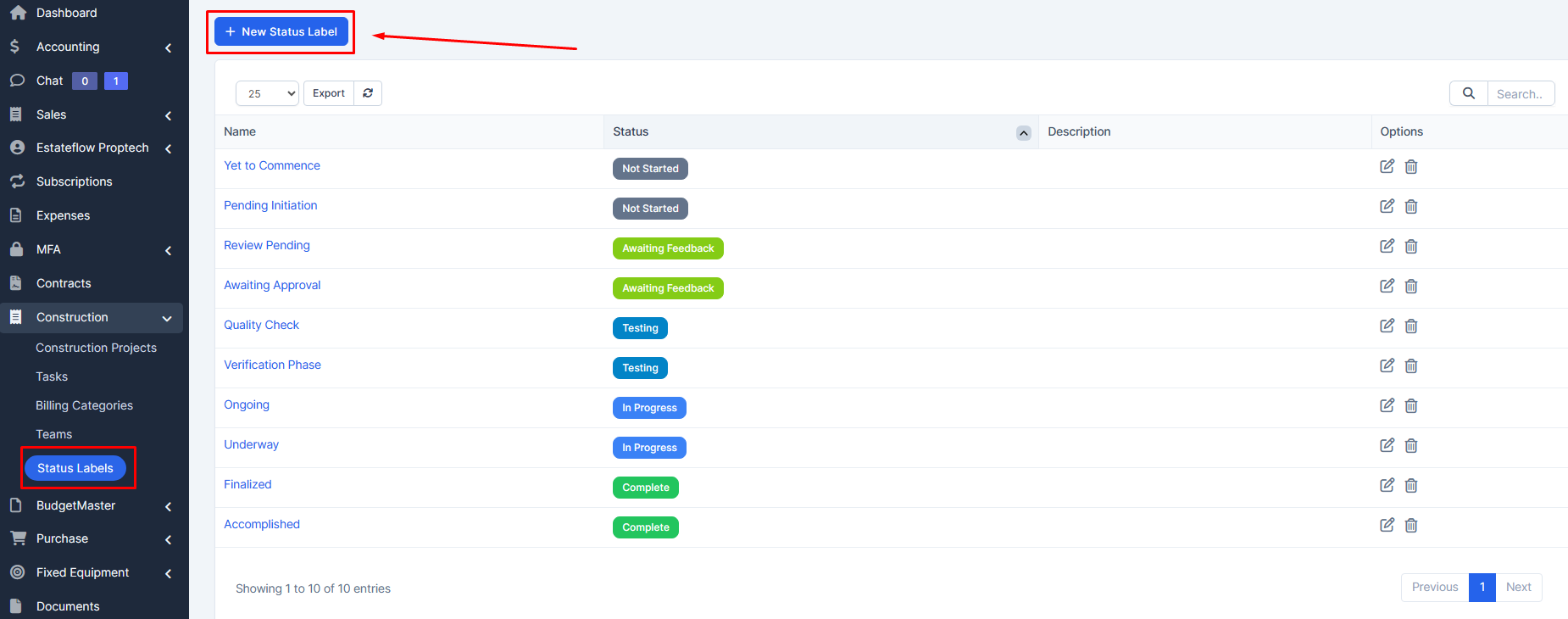The width and height of the screenshot is (1568, 619).
Task: Edit the Finalized status label
Action: (1387, 485)
